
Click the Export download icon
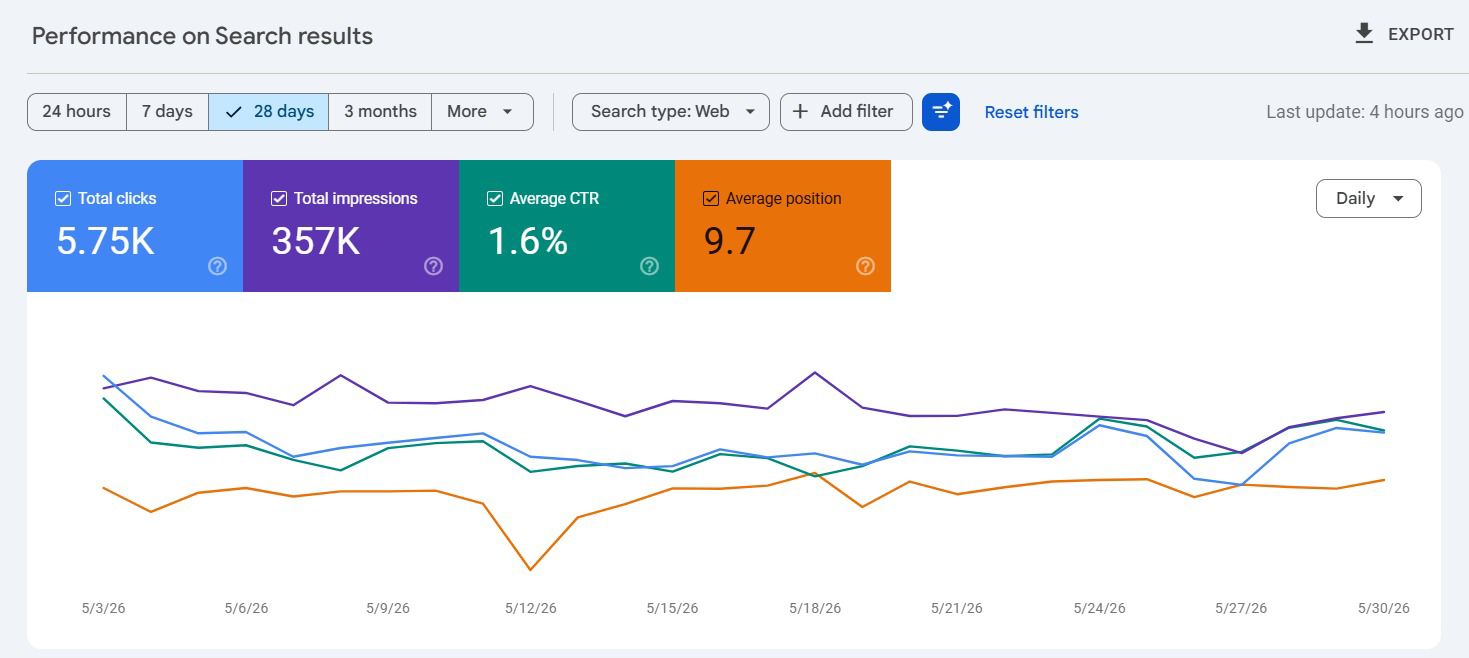[x=1364, y=34]
